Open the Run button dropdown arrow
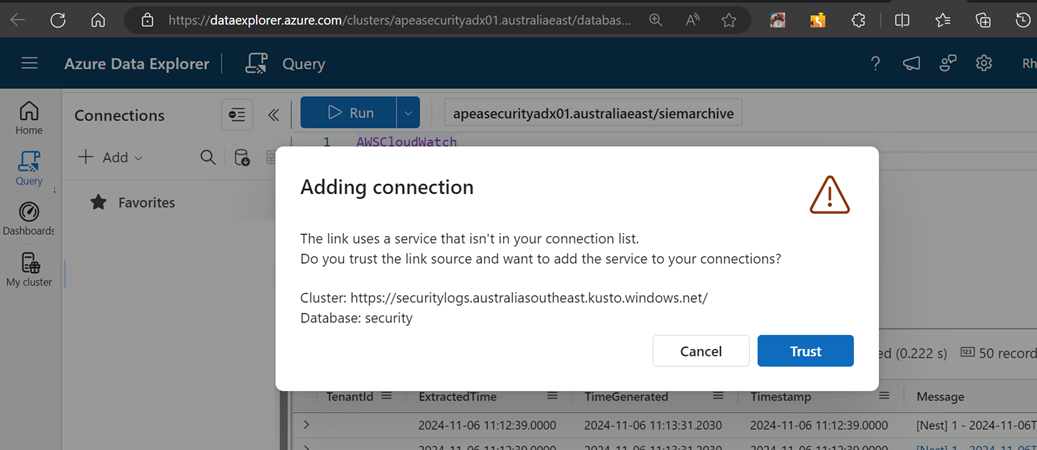Image resolution: width=1037 pixels, height=450 pixels. click(x=408, y=112)
